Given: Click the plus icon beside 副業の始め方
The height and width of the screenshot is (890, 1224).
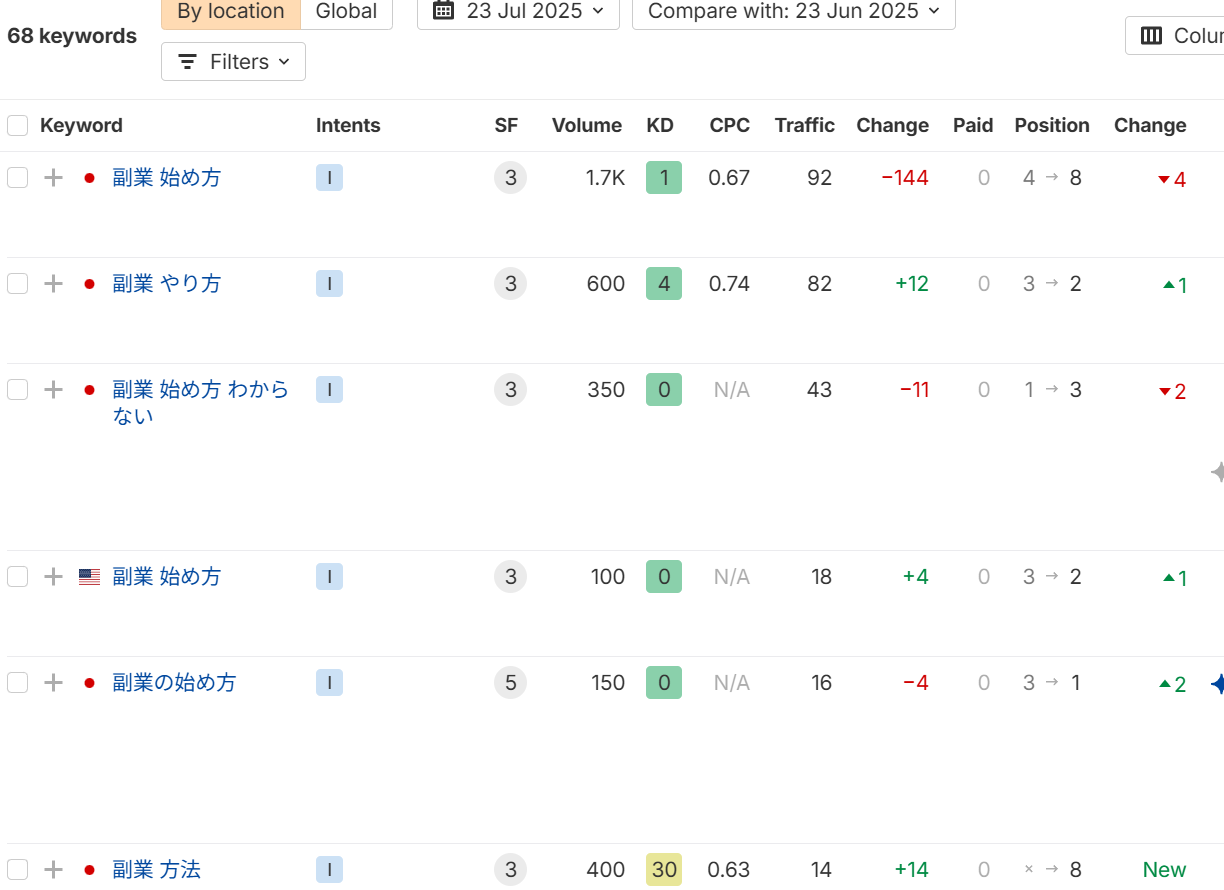Looking at the screenshot, I should tap(54, 683).
